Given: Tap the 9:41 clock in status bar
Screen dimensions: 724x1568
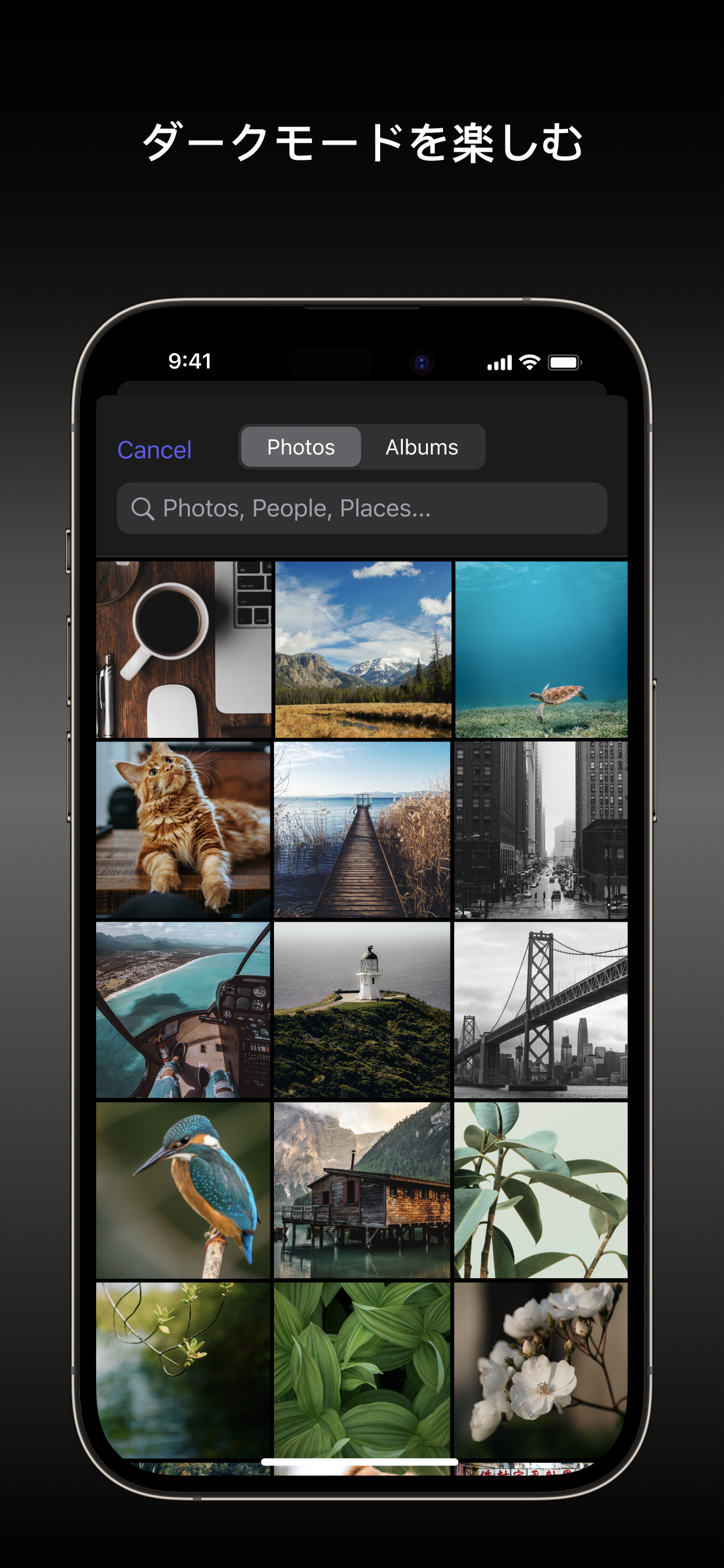Looking at the screenshot, I should (190, 361).
